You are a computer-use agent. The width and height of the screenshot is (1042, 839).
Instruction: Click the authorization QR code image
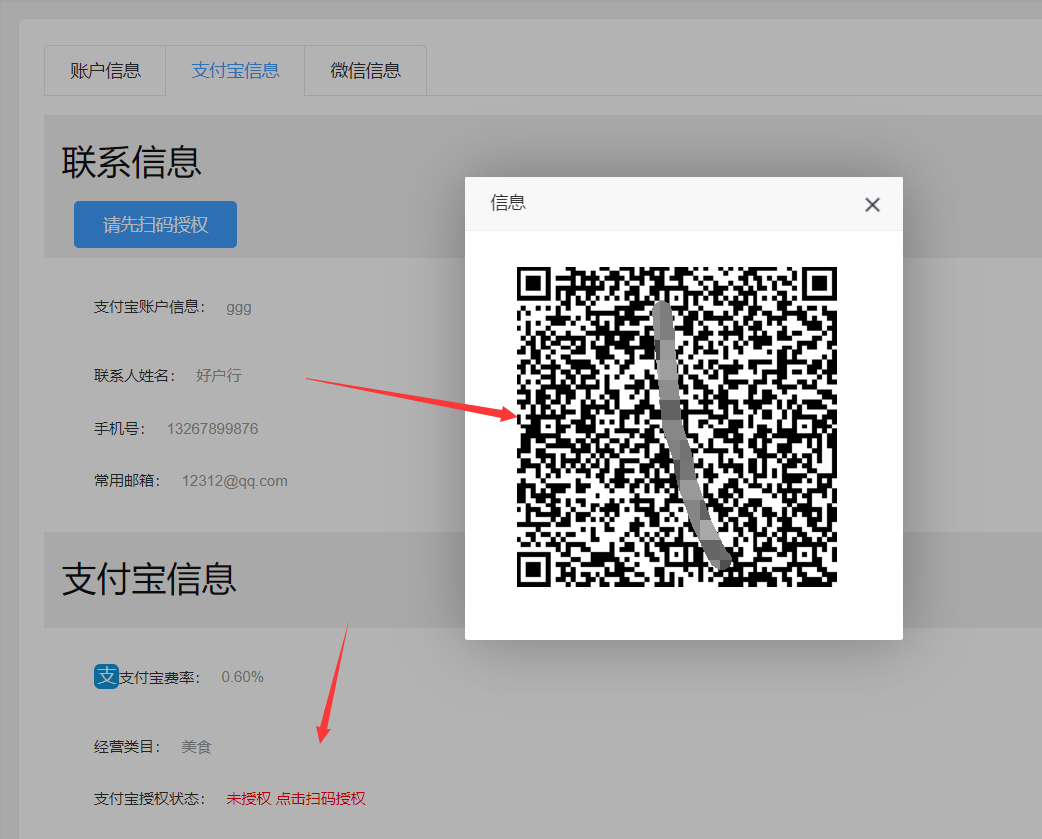coord(677,426)
